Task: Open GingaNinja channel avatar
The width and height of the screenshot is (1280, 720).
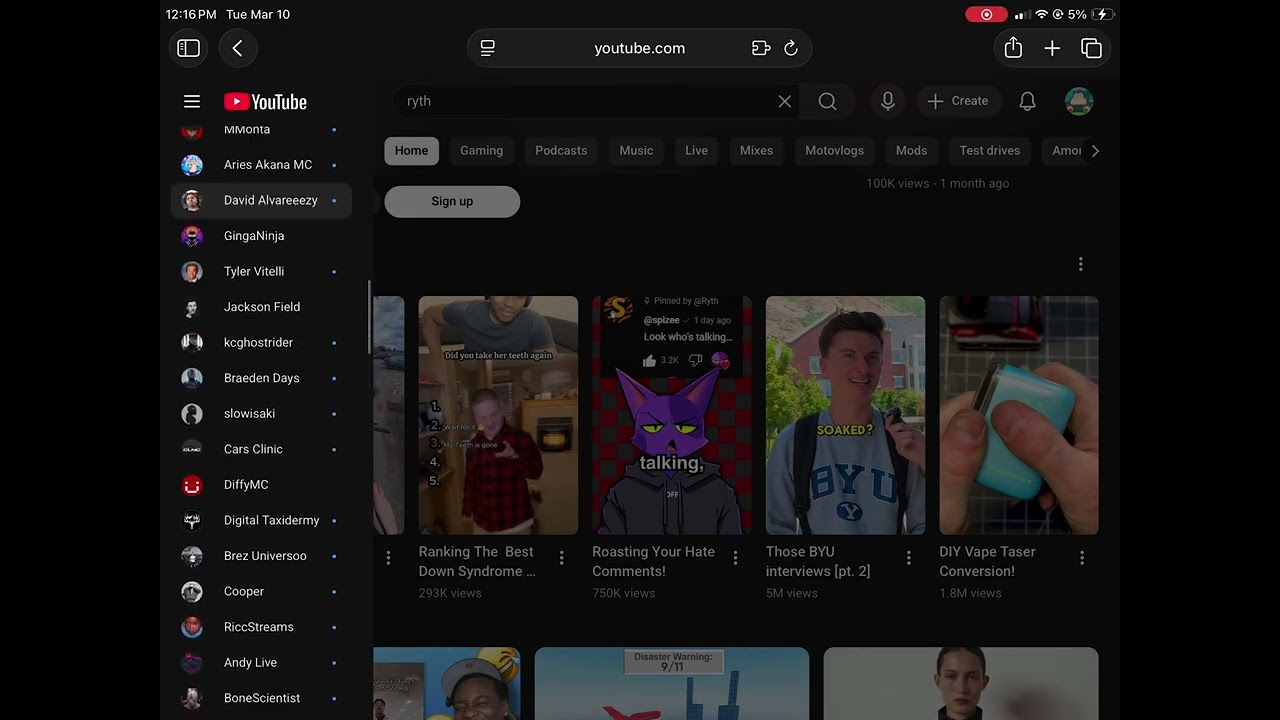Action: click(192, 236)
